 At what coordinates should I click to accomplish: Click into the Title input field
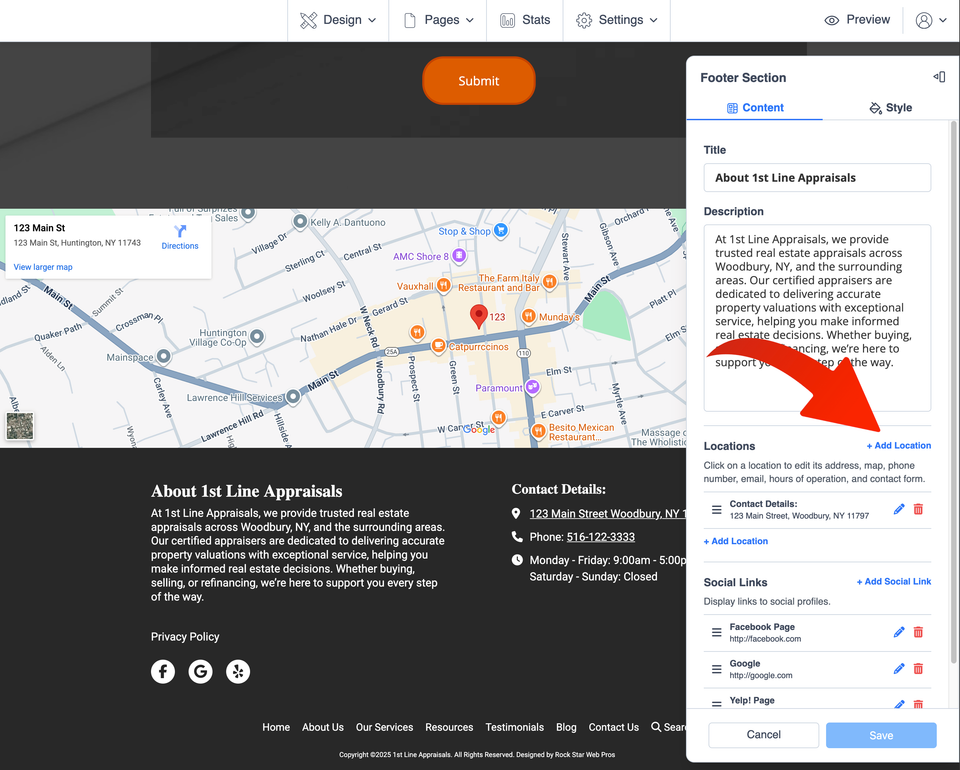point(817,178)
